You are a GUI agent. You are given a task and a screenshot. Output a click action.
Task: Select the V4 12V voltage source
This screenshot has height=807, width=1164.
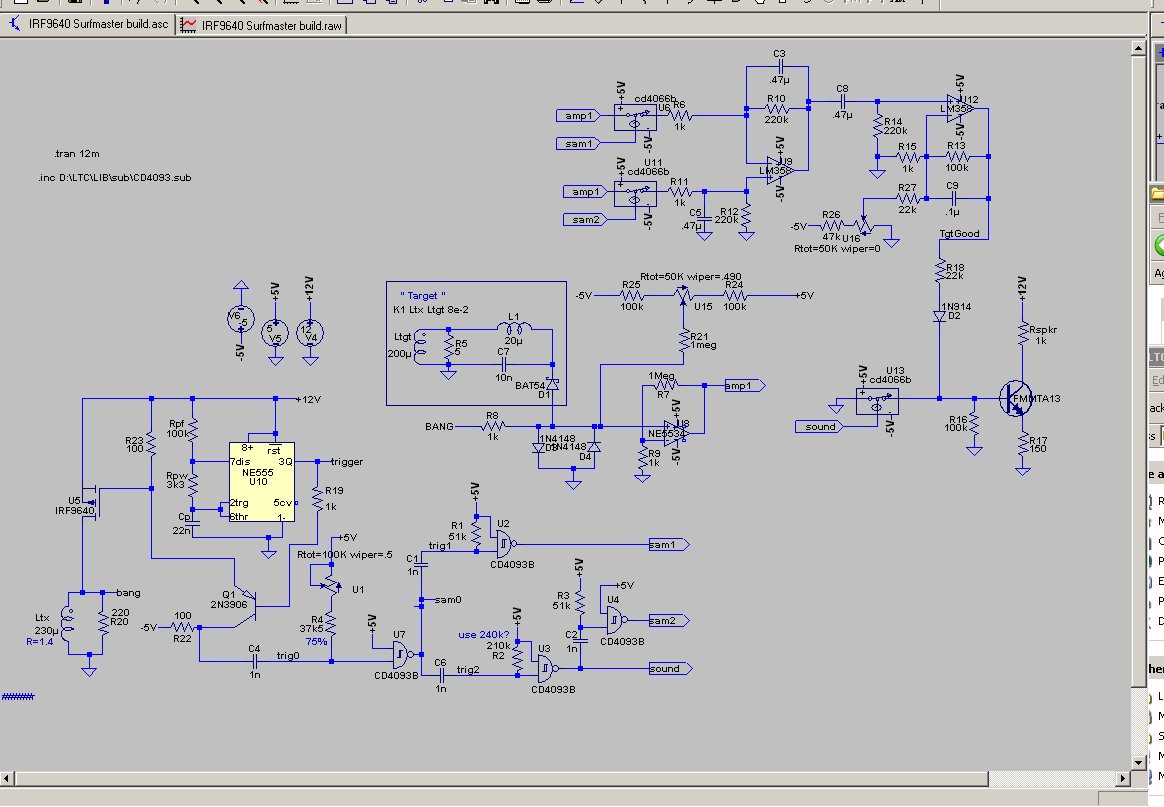click(x=312, y=331)
